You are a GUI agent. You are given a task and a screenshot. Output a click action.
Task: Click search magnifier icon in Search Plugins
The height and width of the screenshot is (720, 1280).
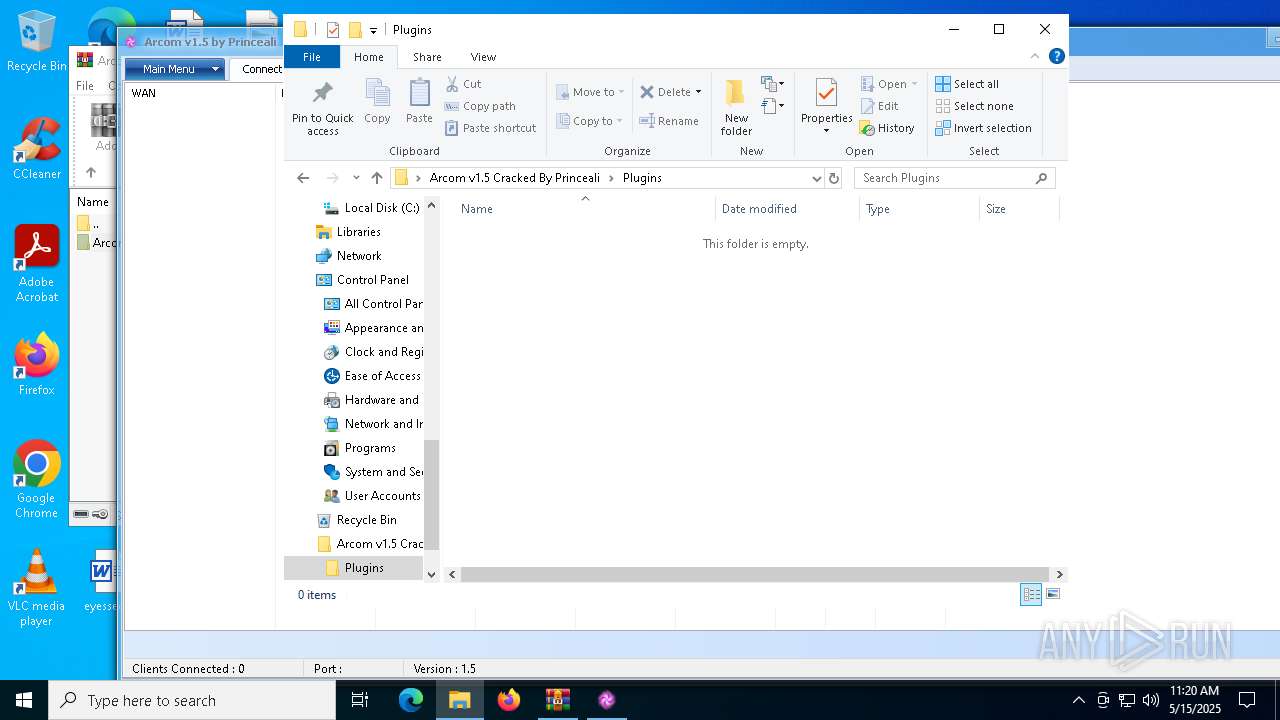[x=1041, y=178]
